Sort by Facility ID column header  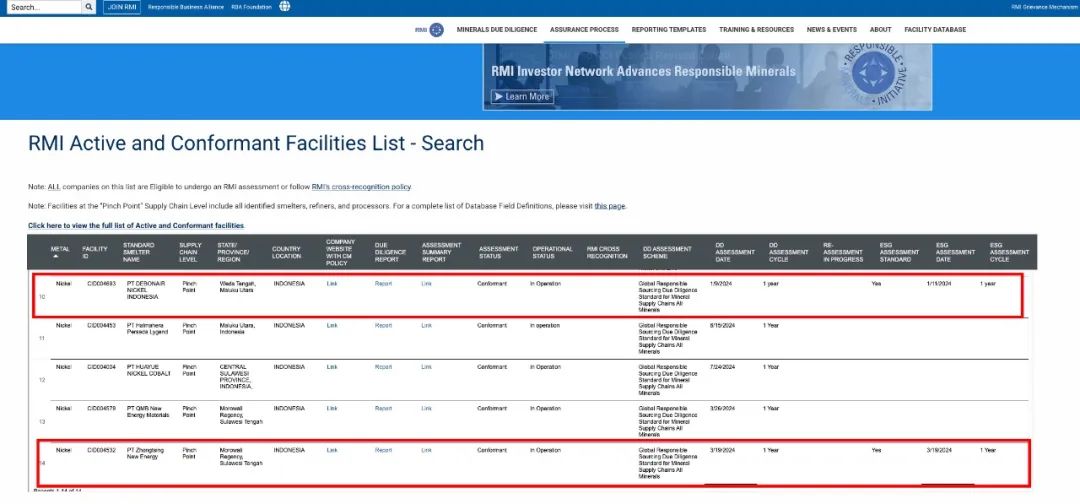point(94,252)
